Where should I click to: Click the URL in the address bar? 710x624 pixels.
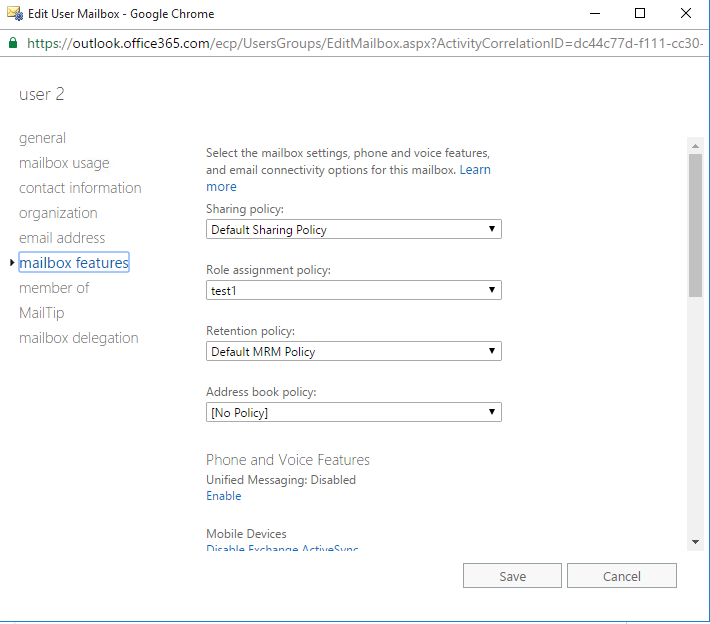pos(365,43)
